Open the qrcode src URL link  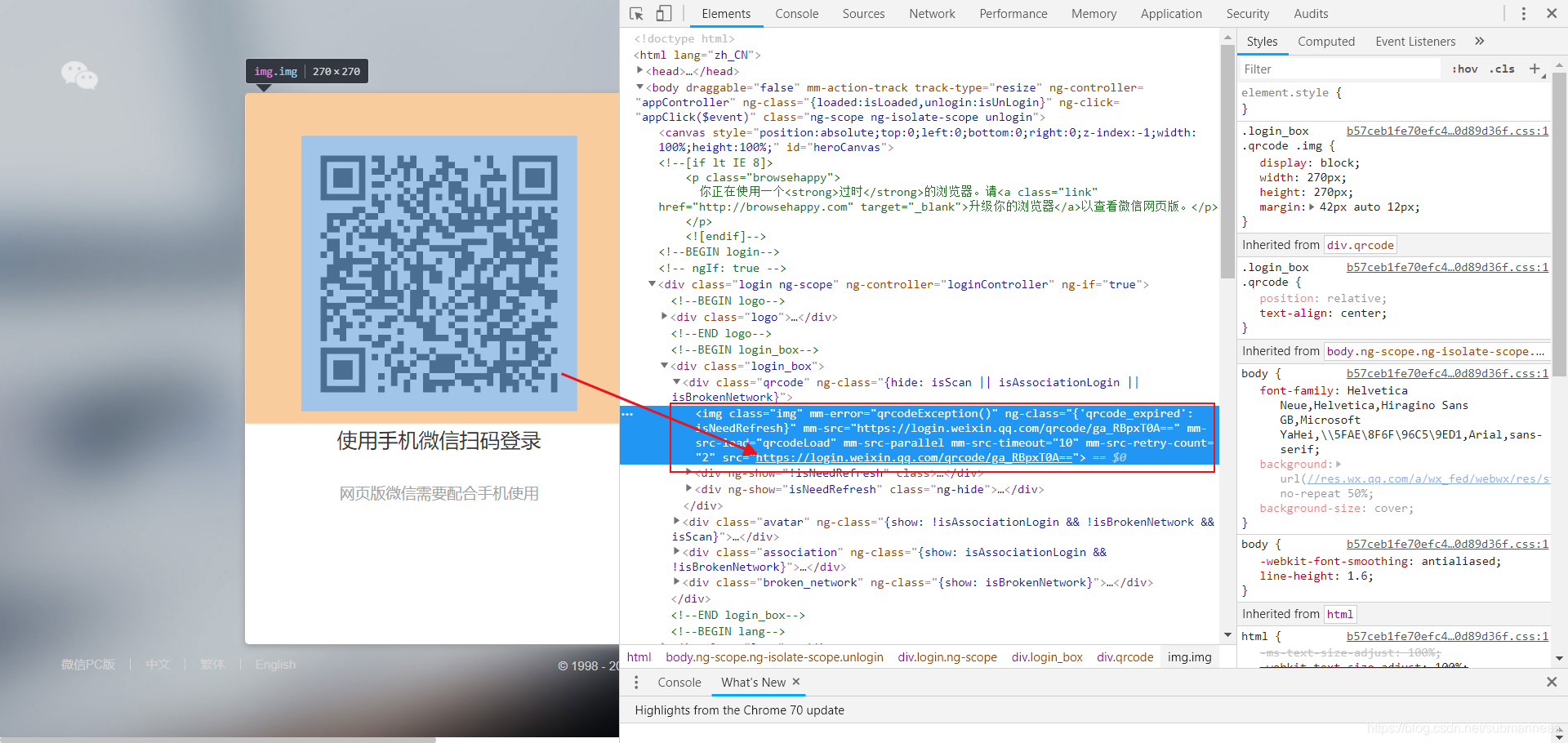[914, 457]
